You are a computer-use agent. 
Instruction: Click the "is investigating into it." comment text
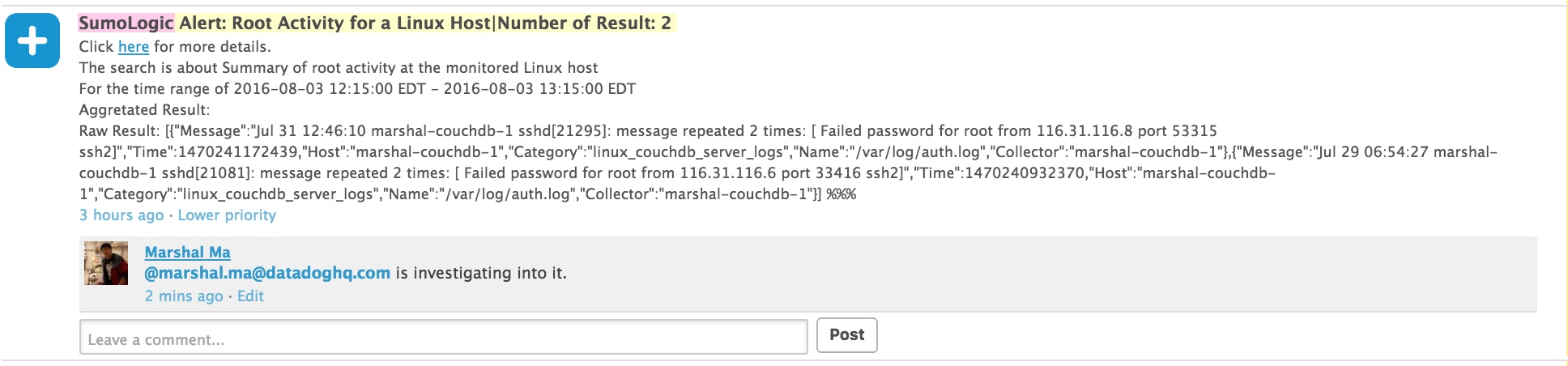tap(481, 274)
